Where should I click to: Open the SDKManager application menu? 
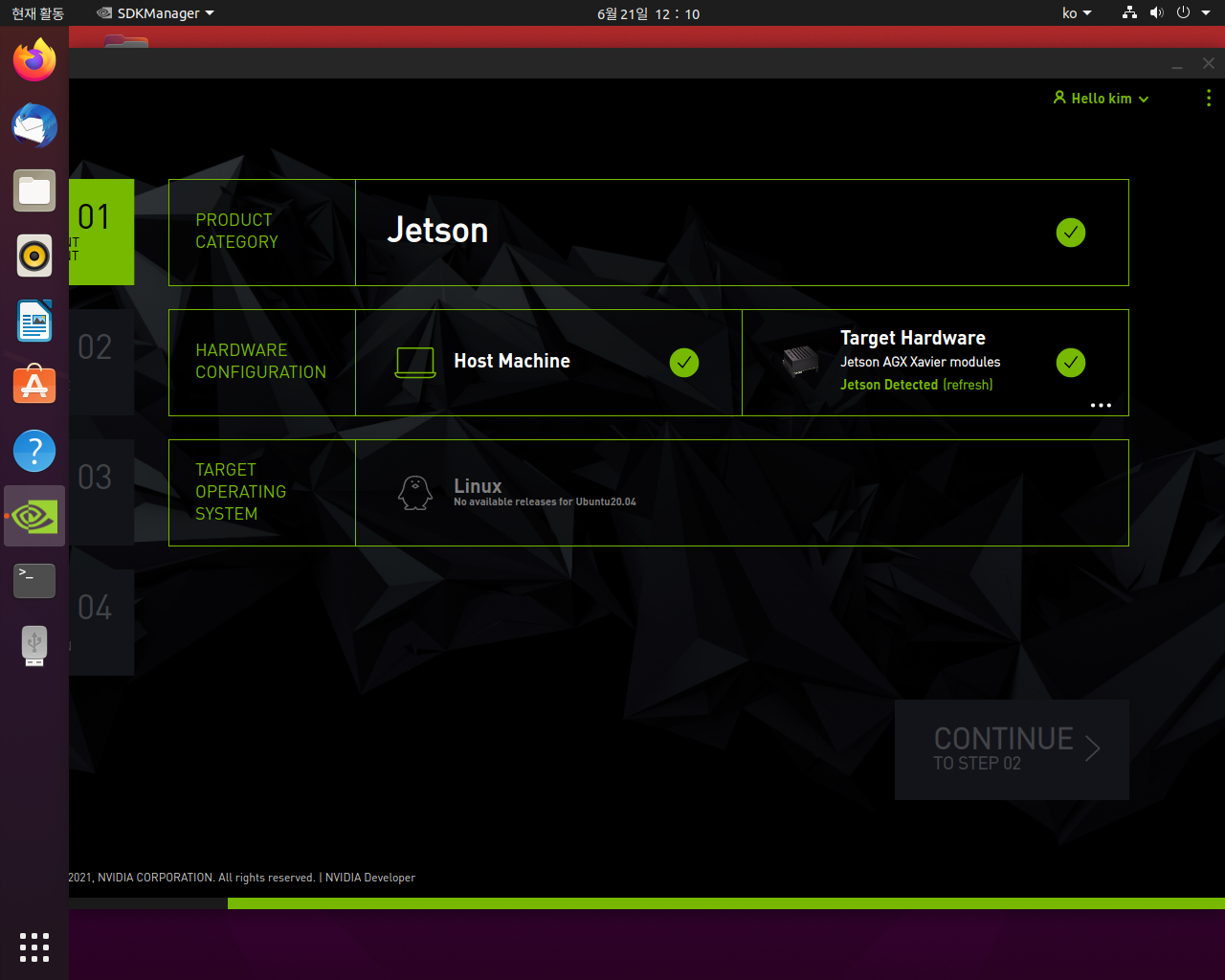click(x=156, y=13)
